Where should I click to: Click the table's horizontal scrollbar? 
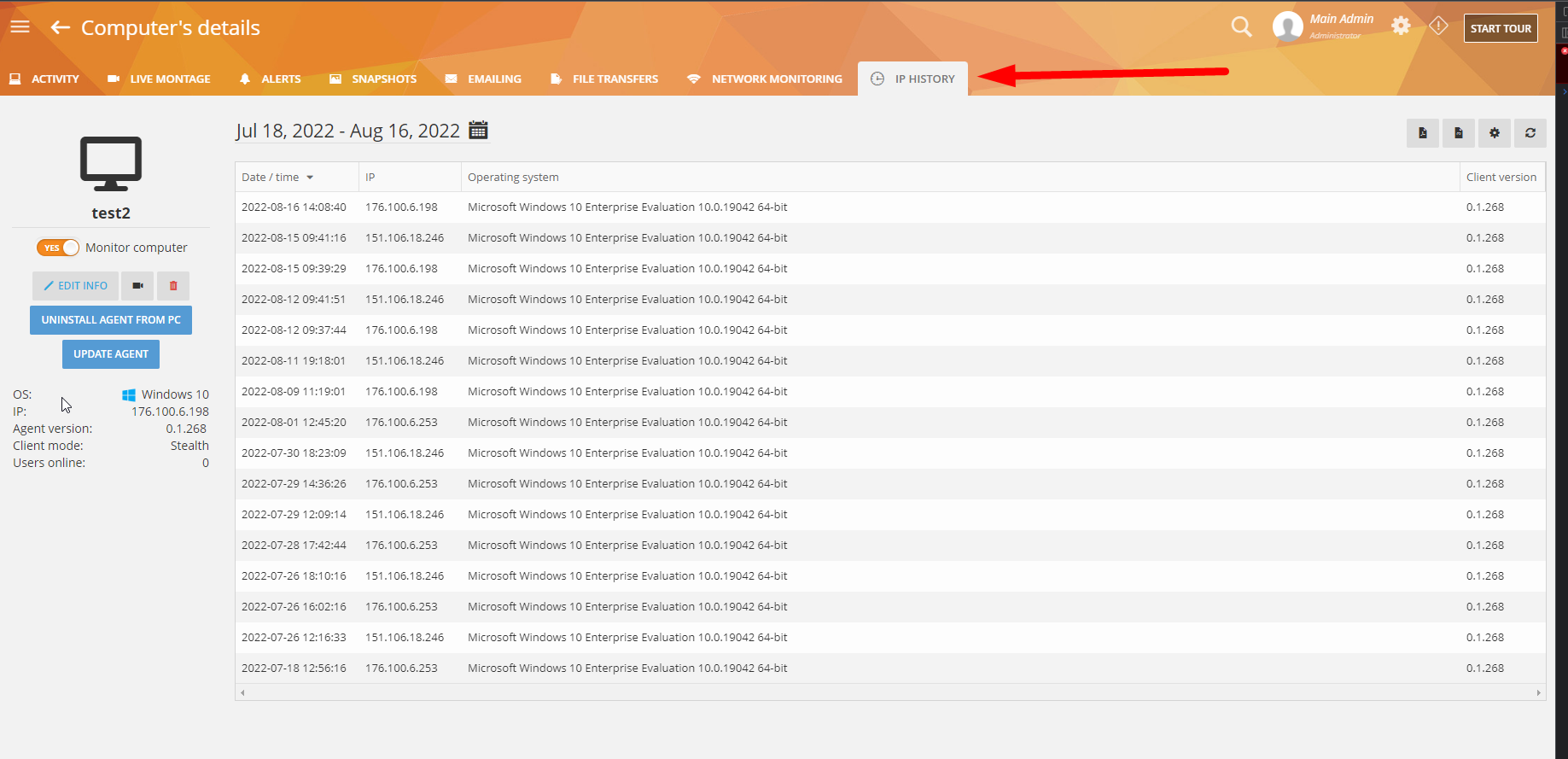(x=889, y=692)
